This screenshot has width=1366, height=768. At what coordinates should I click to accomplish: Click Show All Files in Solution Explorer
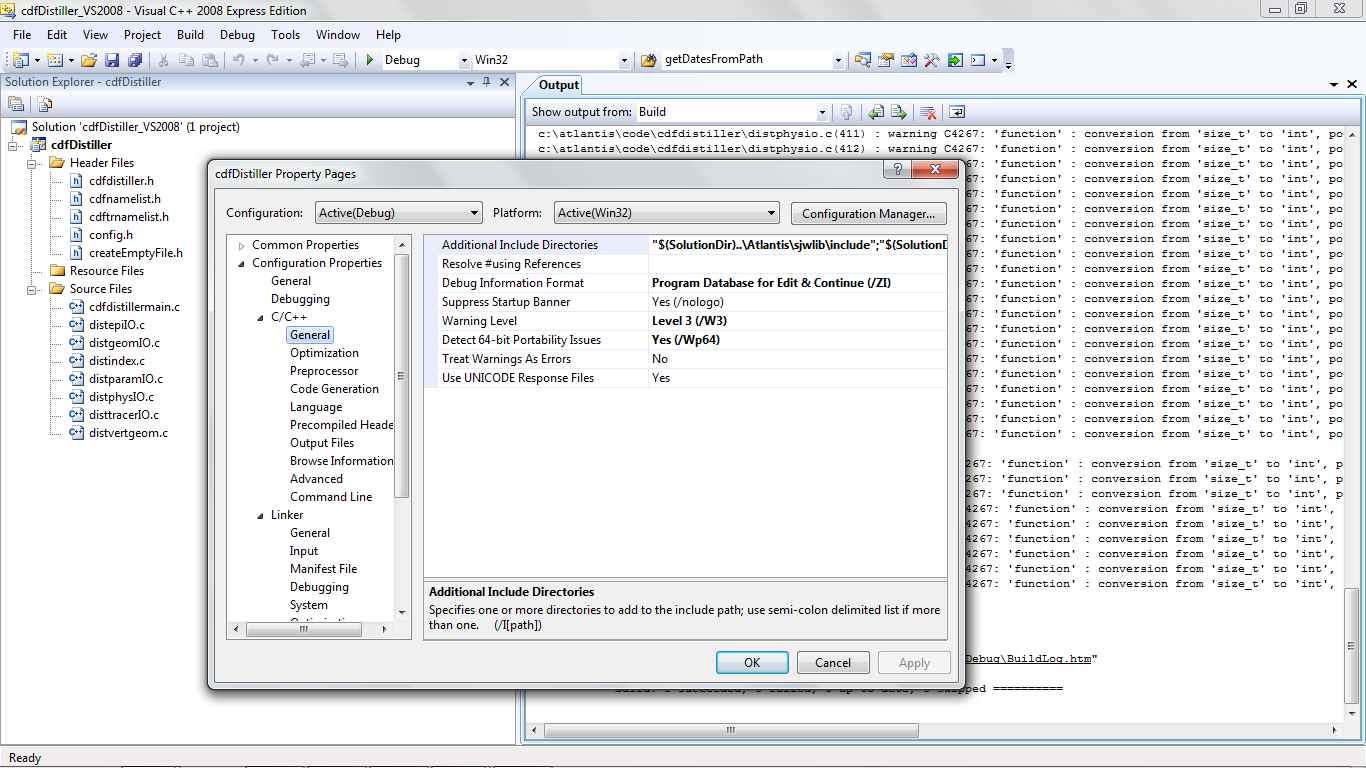[45, 103]
